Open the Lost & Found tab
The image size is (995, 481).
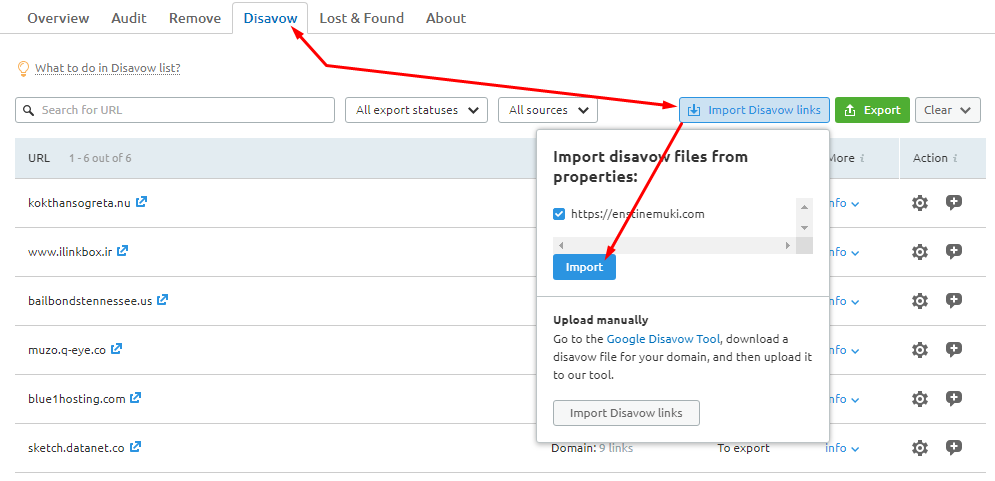tap(362, 18)
